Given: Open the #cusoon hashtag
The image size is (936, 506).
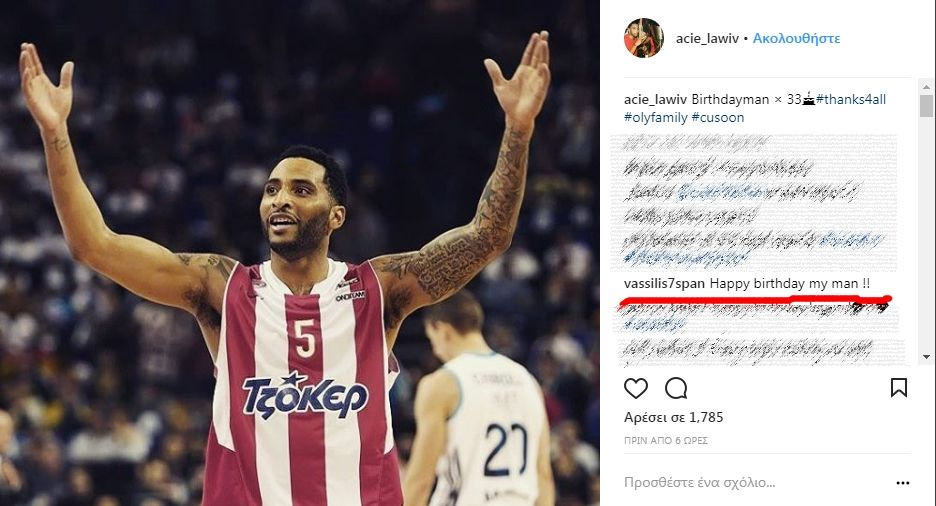Looking at the screenshot, I should [x=718, y=118].
